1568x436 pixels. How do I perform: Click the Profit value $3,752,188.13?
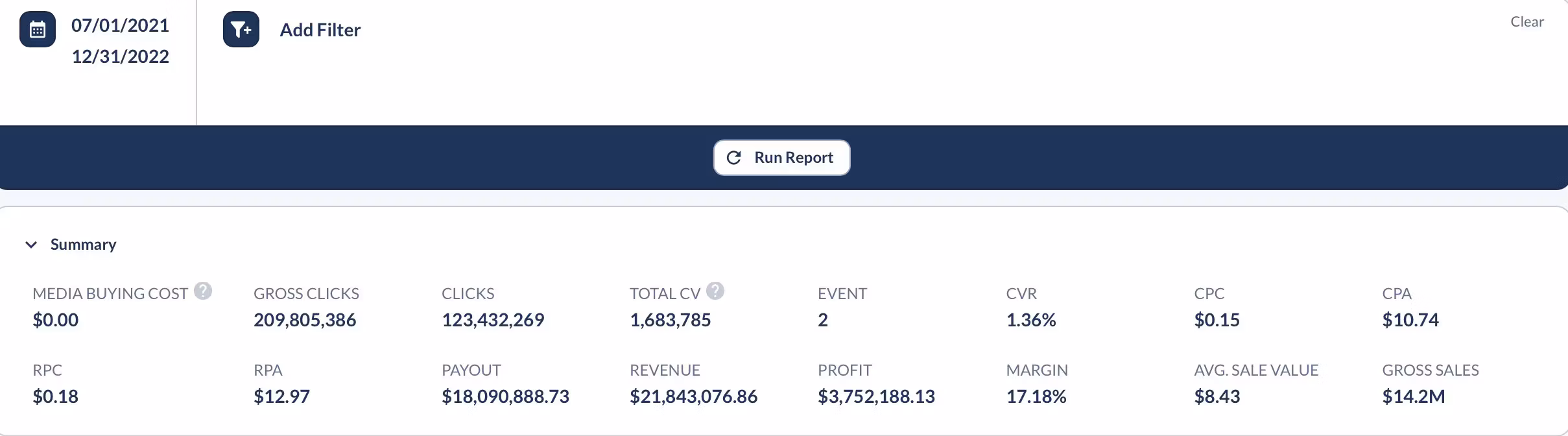[876, 396]
